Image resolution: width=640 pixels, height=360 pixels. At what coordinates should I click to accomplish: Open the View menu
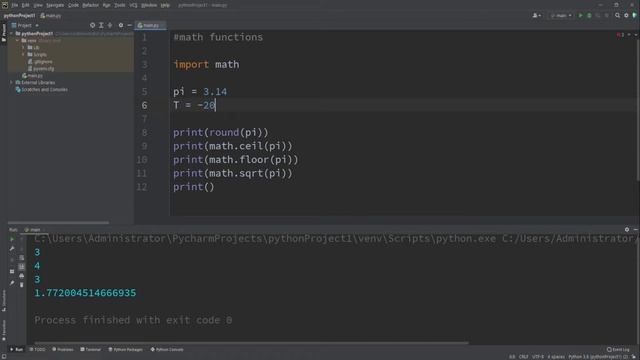point(38,5)
